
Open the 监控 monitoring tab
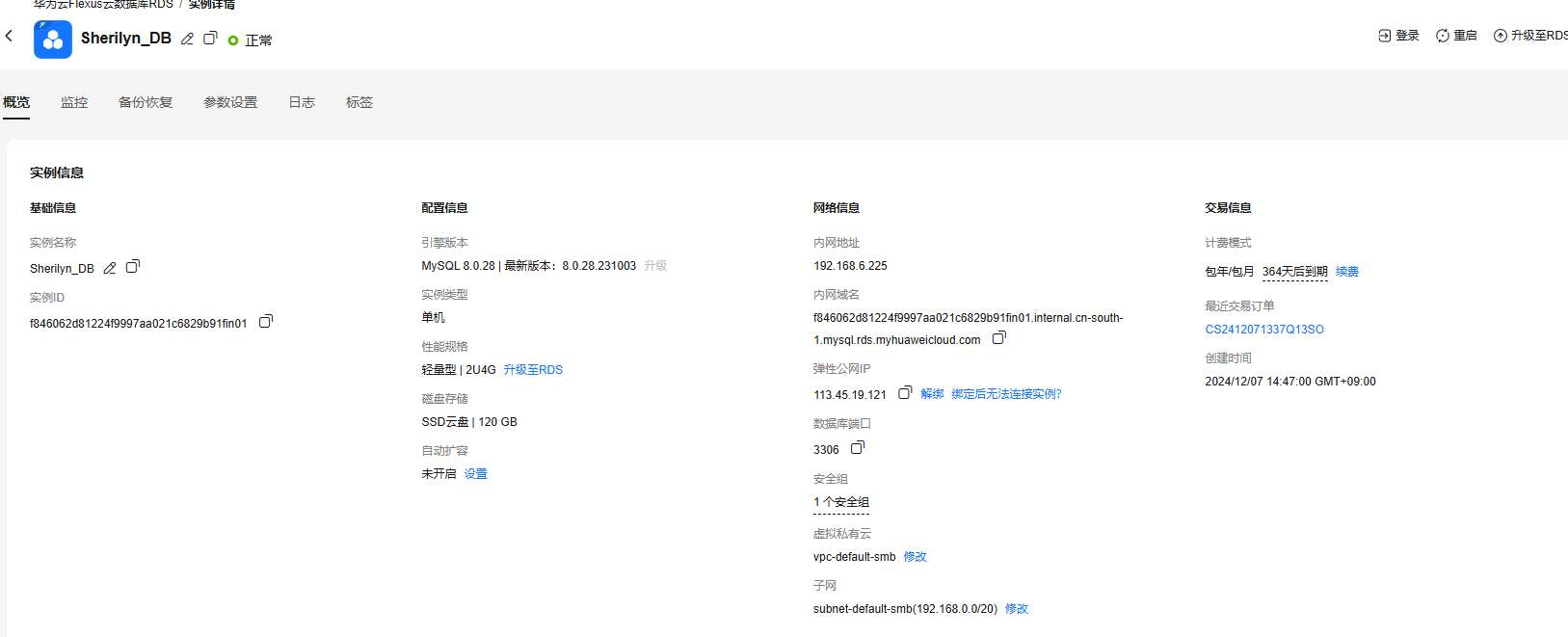[74, 102]
